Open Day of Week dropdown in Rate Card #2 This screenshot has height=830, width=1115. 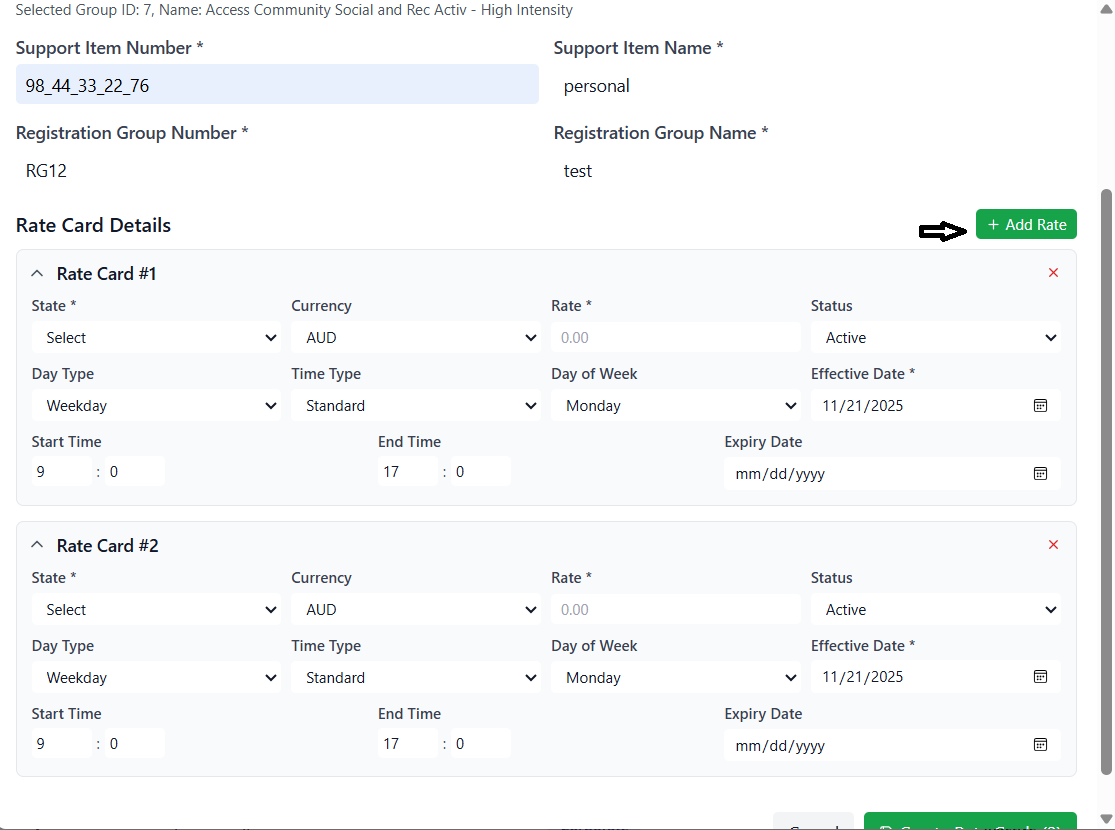click(675, 678)
